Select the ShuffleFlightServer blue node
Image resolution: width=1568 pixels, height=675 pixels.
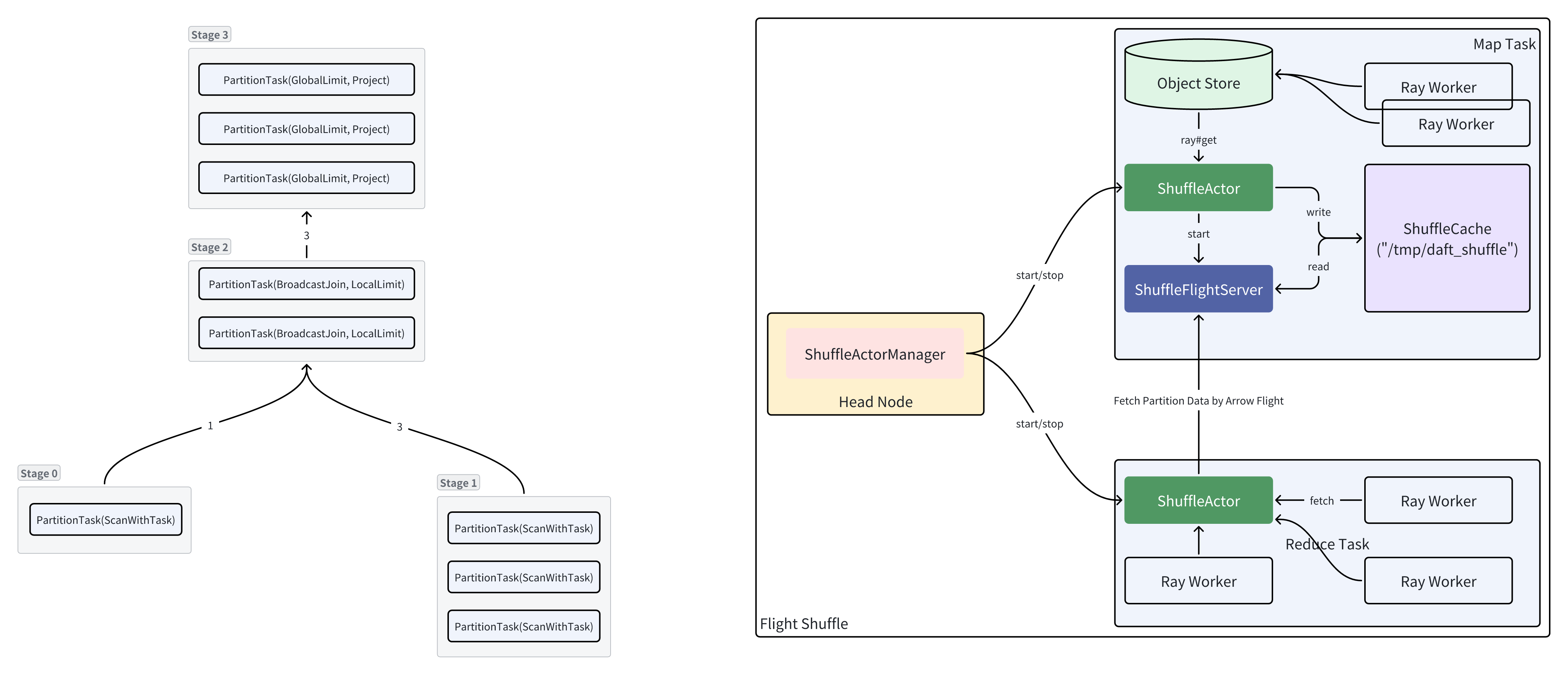1198,289
